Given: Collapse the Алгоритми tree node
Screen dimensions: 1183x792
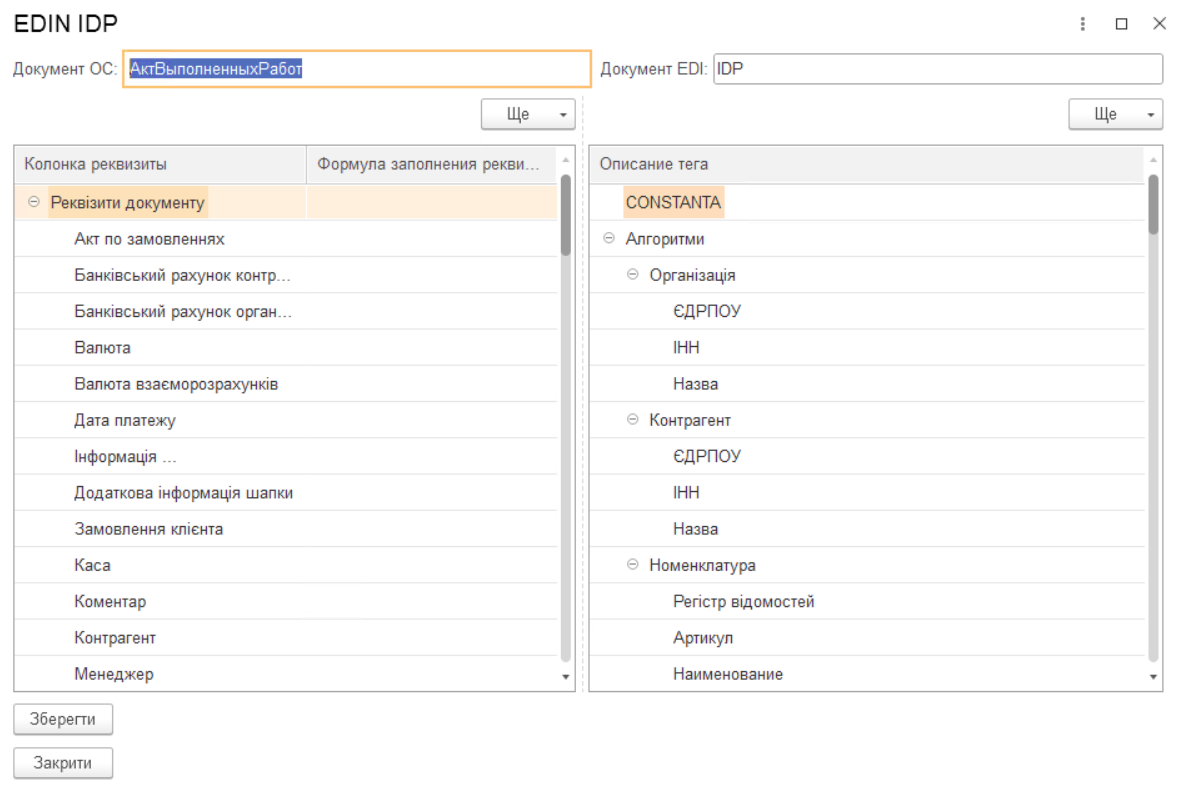Looking at the screenshot, I should [x=609, y=239].
